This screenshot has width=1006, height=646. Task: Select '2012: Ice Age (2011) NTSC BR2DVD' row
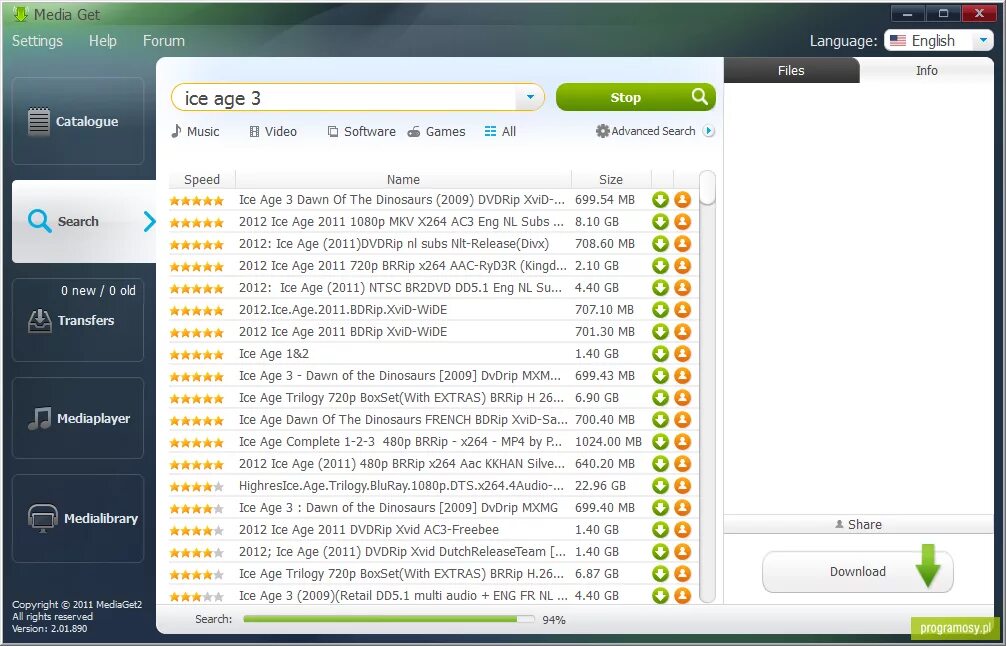pyautogui.click(x=434, y=288)
